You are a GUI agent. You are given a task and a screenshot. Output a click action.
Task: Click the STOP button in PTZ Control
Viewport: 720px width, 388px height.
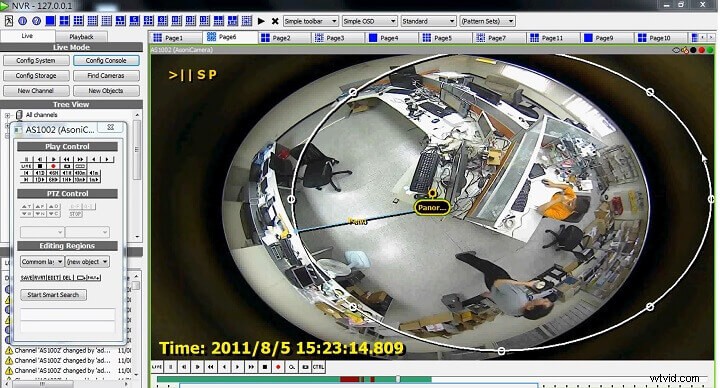tap(75, 214)
